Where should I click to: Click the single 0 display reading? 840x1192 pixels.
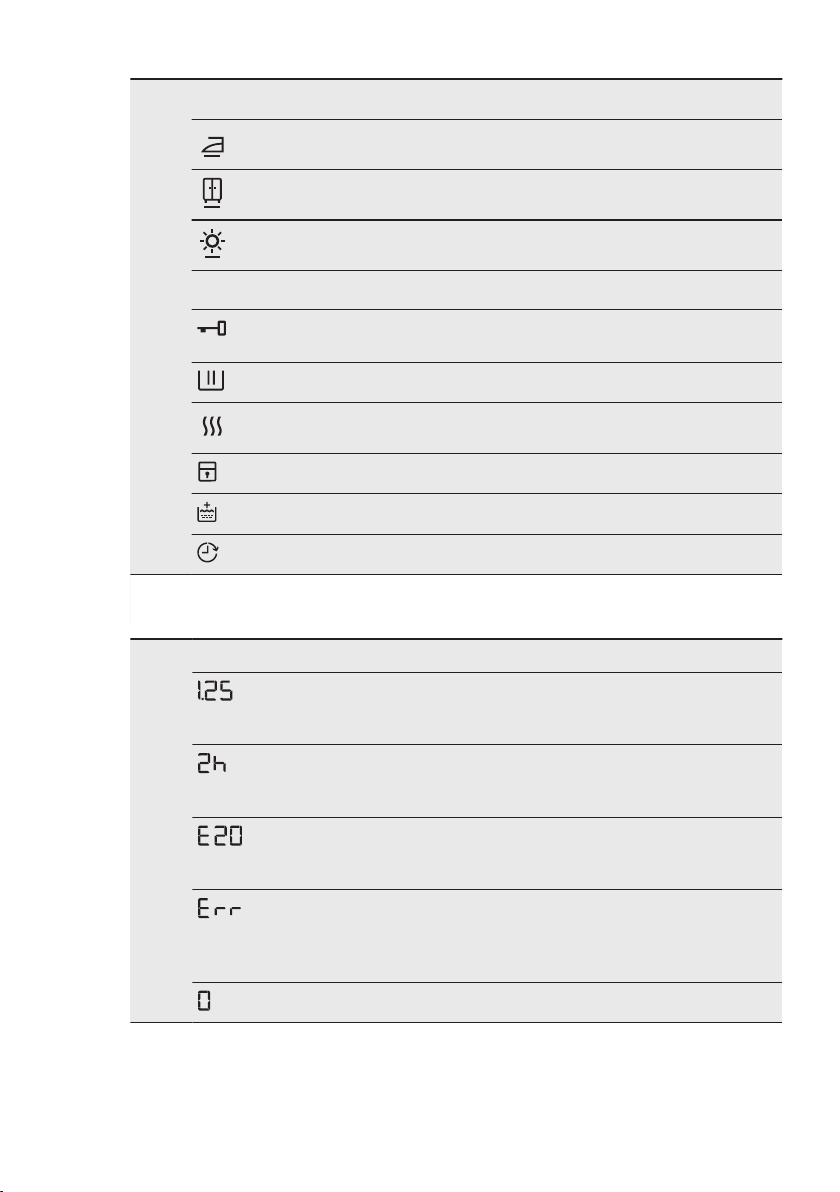click(x=204, y=1000)
